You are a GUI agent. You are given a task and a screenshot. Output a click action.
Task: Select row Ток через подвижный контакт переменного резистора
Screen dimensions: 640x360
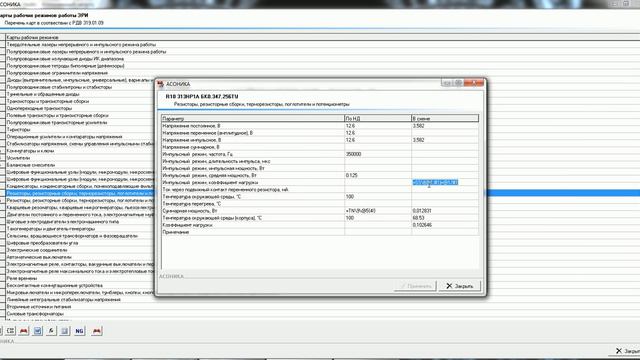(320, 190)
